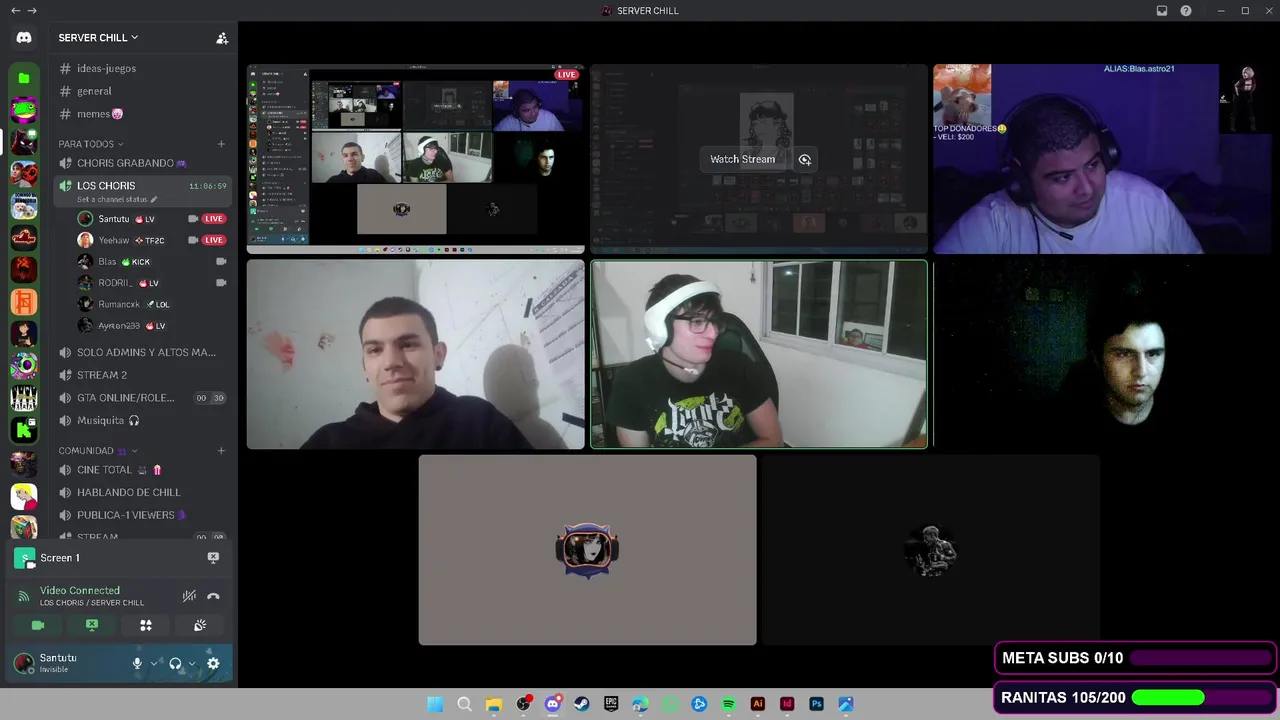The image size is (1280, 720).
Task: Add channel to COMUNIDAD category
Action: [221, 451]
